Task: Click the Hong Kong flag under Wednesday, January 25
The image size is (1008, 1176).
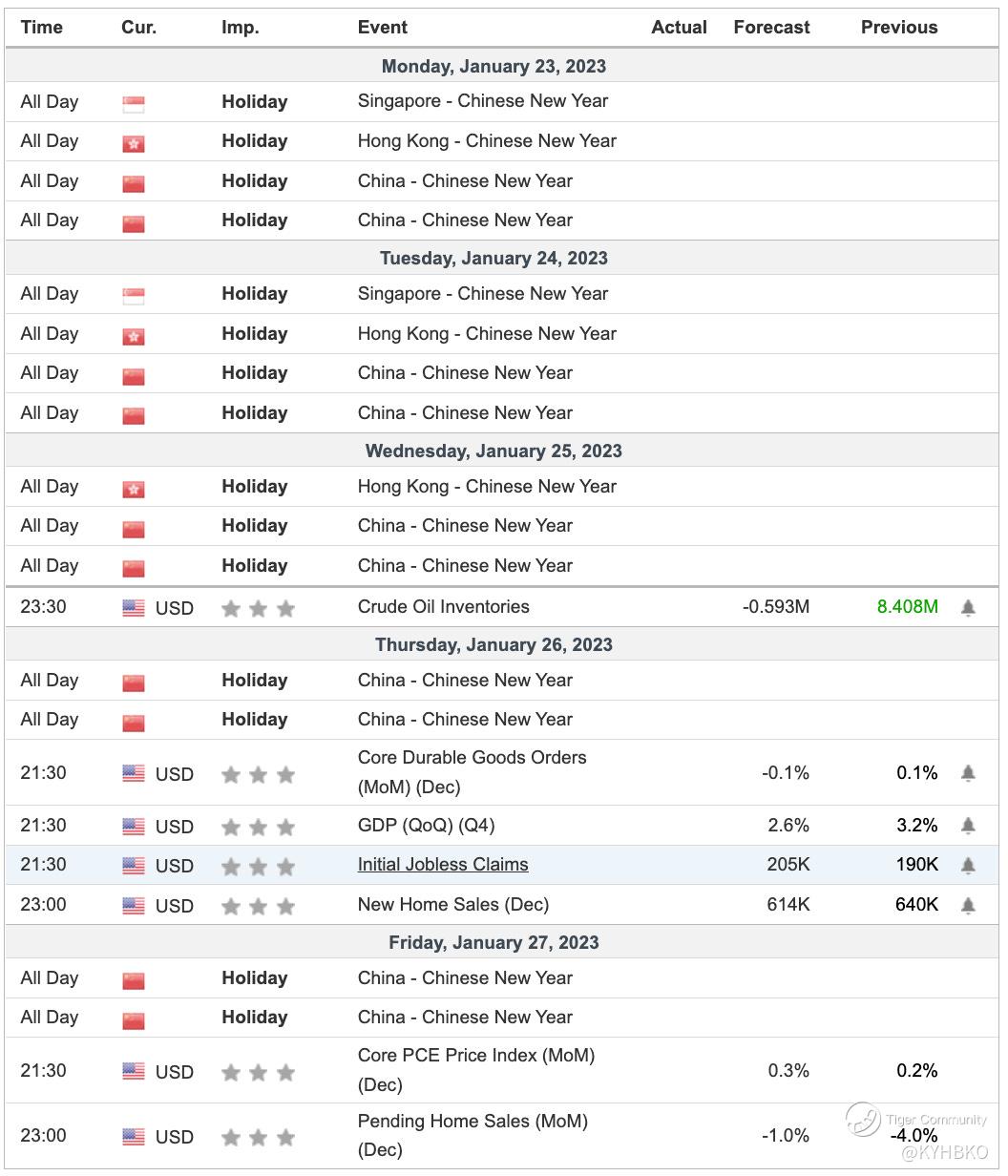Action: tap(134, 489)
